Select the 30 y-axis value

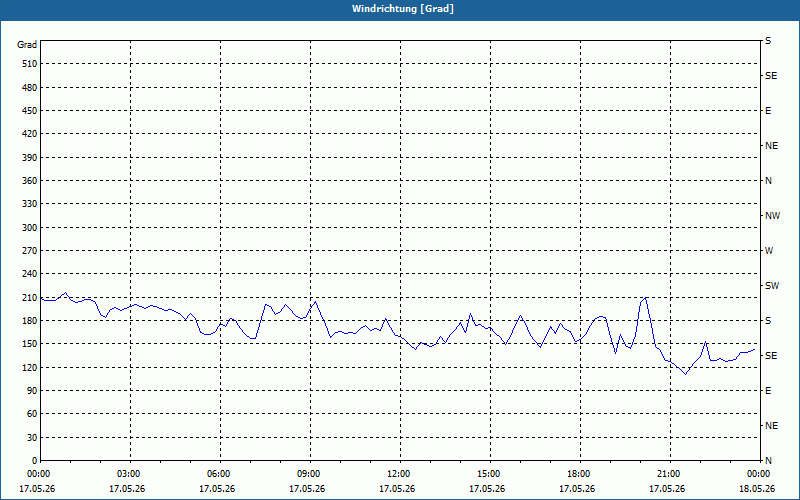[x=32, y=438]
